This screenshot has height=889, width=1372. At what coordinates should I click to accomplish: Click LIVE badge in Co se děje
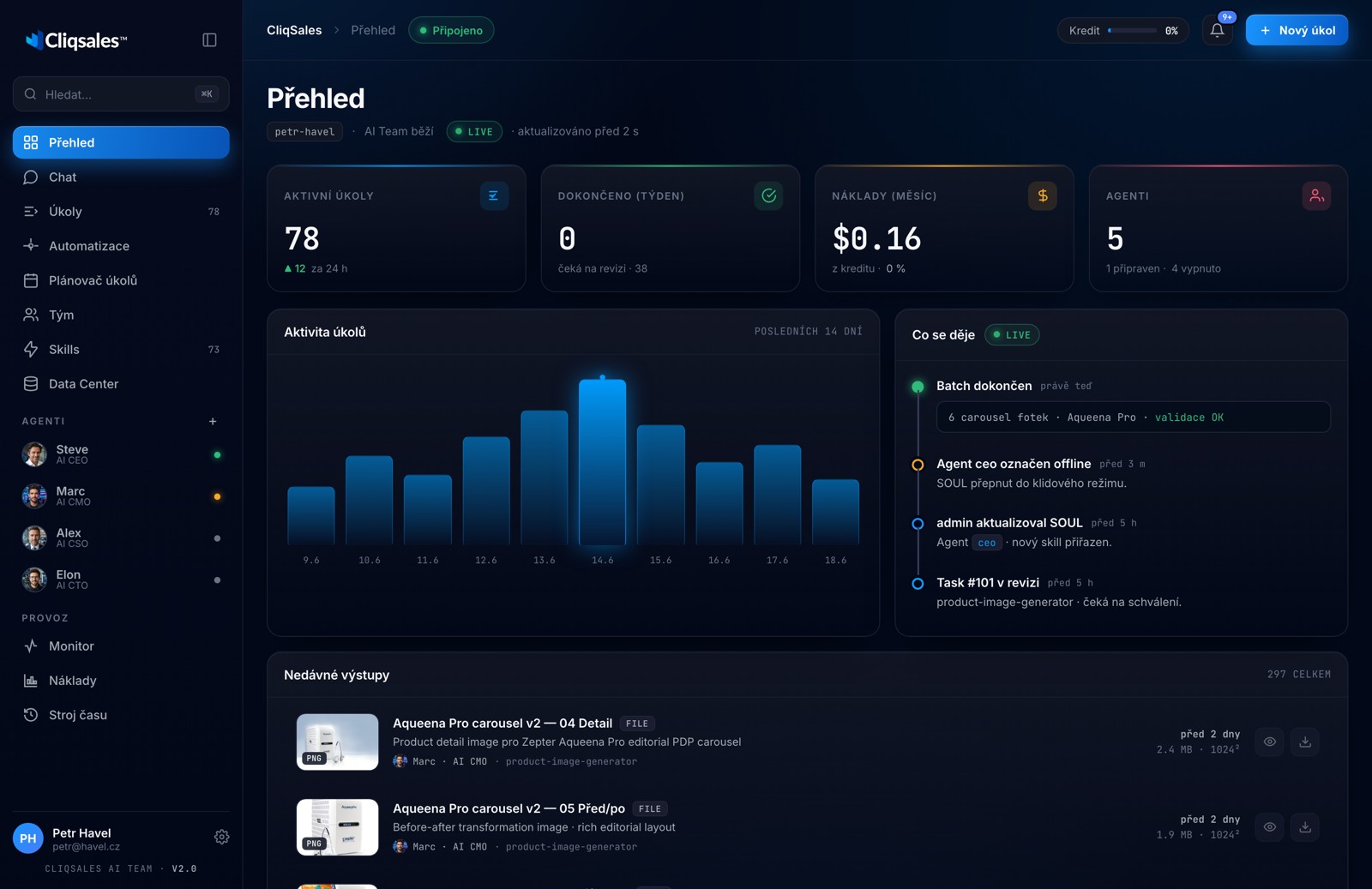(x=1012, y=334)
